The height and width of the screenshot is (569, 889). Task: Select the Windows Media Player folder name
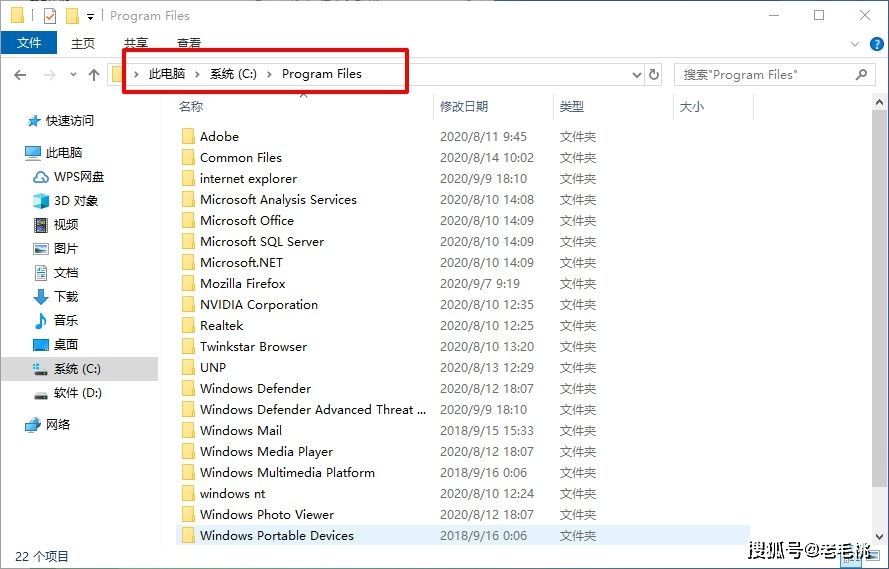coord(266,452)
